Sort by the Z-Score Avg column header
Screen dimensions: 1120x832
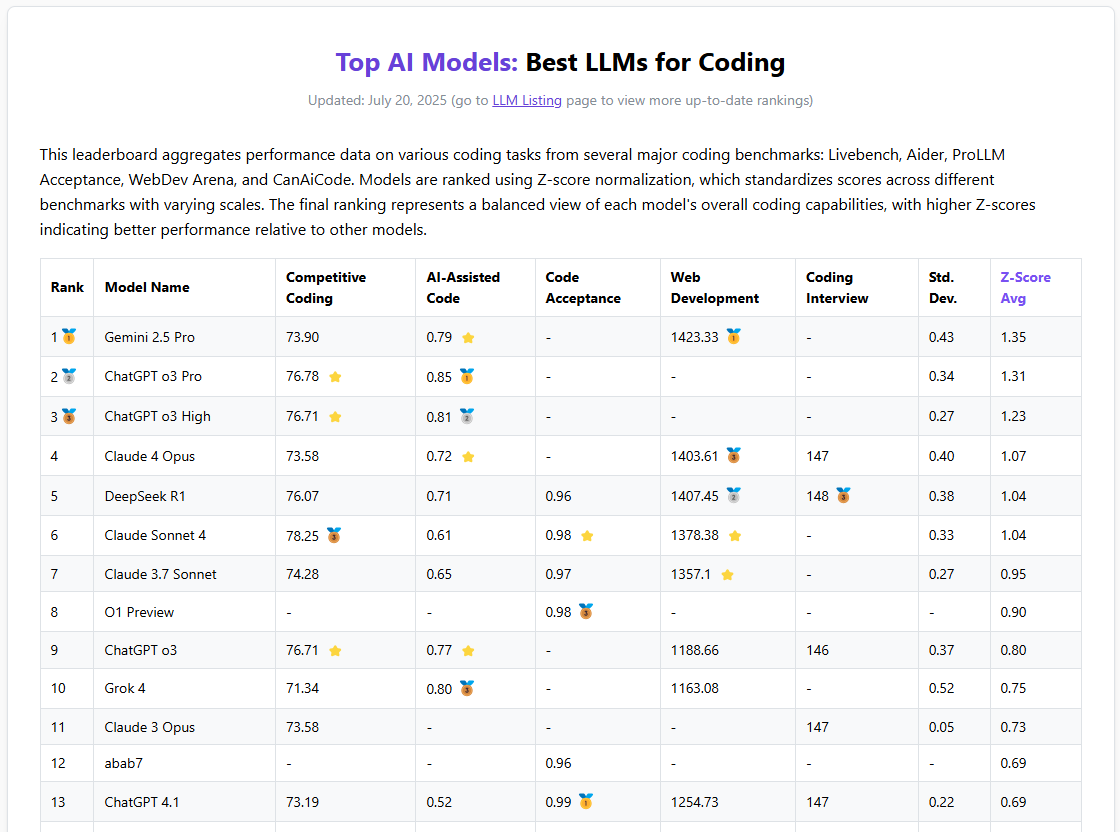click(x=1025, y=288)
